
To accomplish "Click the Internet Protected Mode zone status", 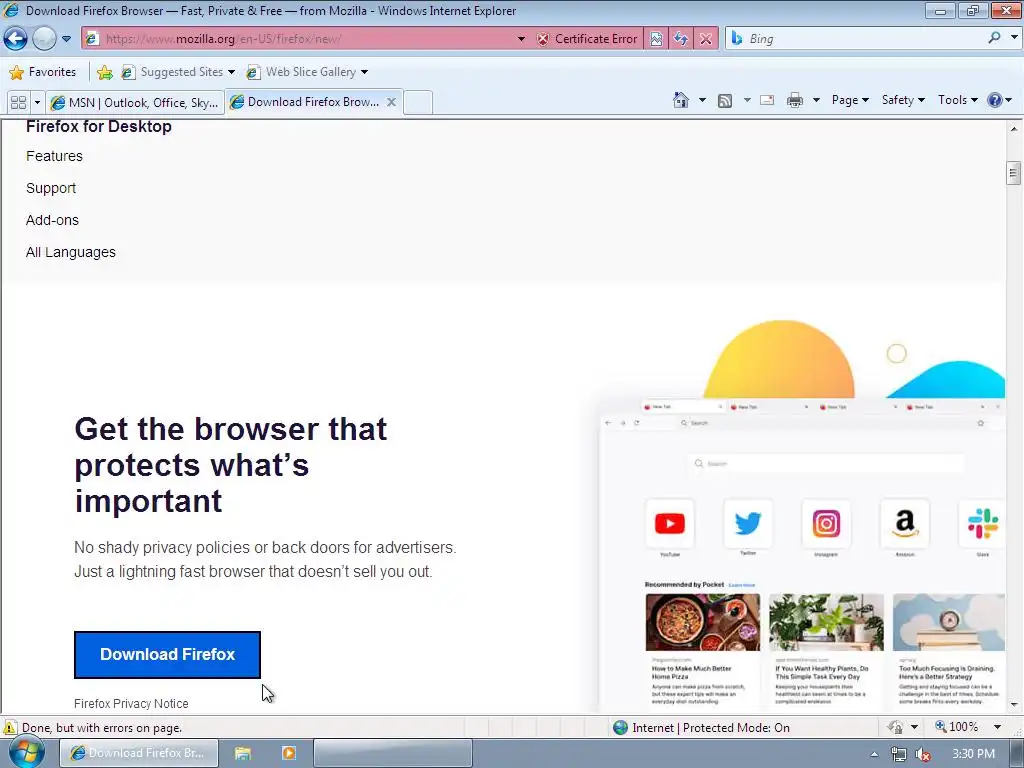I will [x=701, y=728].
